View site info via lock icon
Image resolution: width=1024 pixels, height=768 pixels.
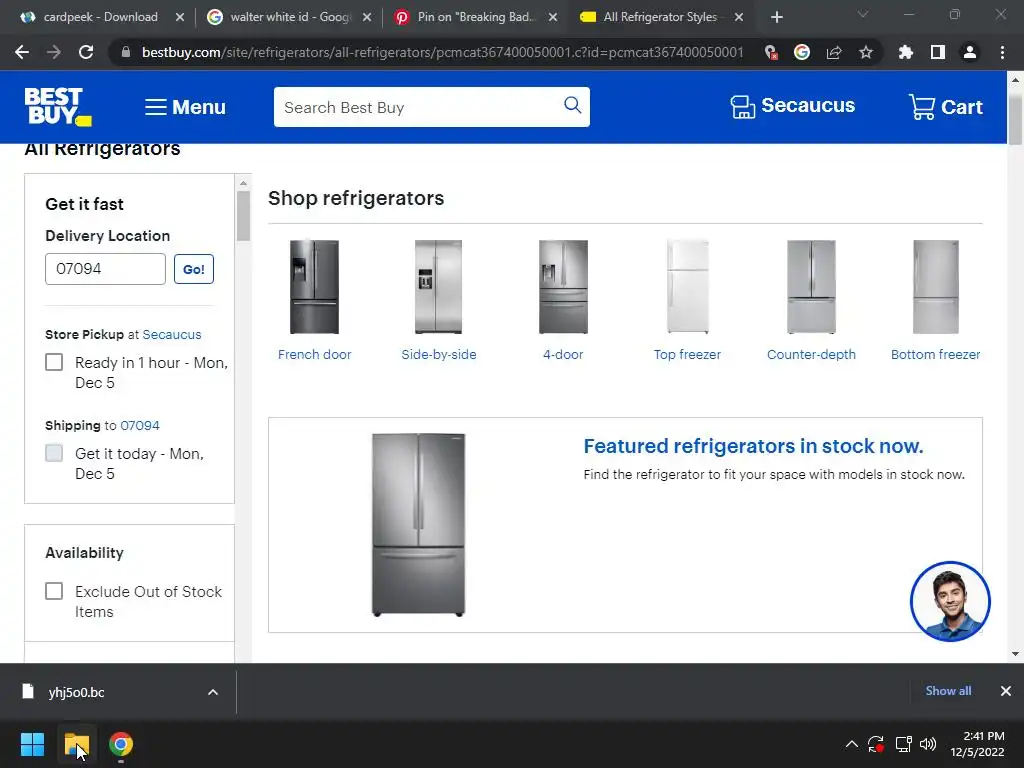coord(126,52)
